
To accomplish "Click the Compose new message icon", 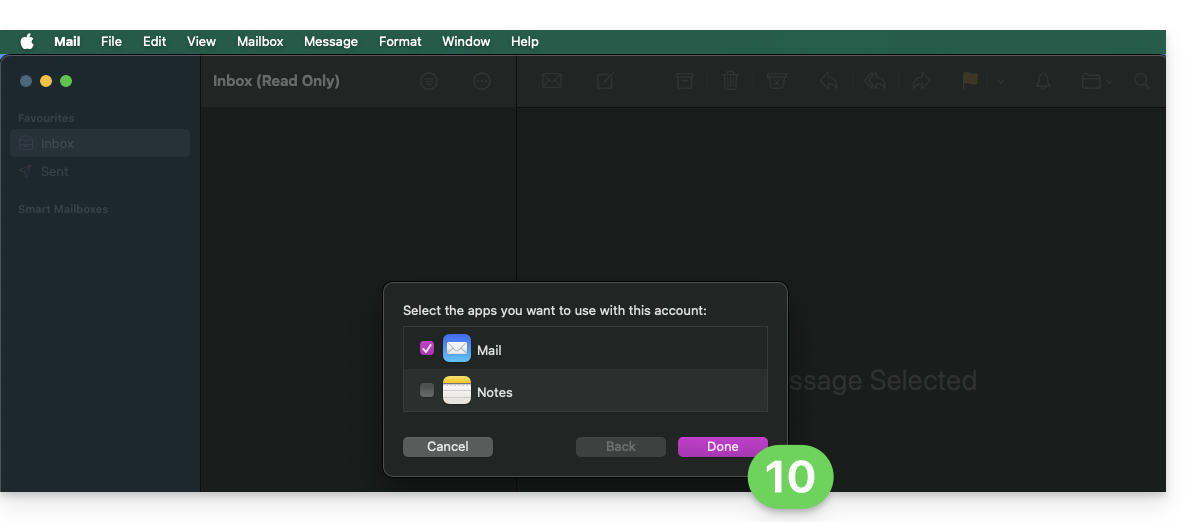I will coord(605,81).
